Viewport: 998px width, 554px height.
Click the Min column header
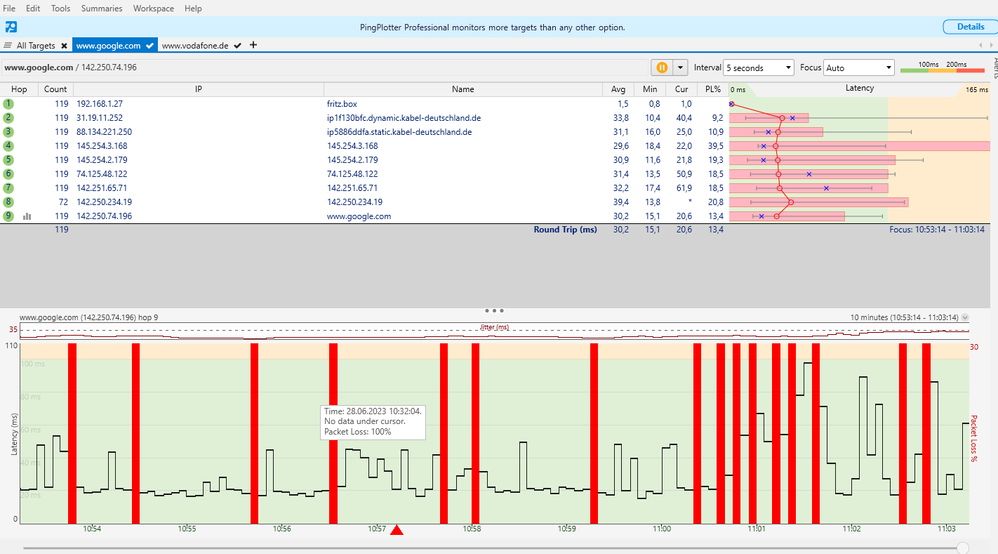click(x=650, y=89)
